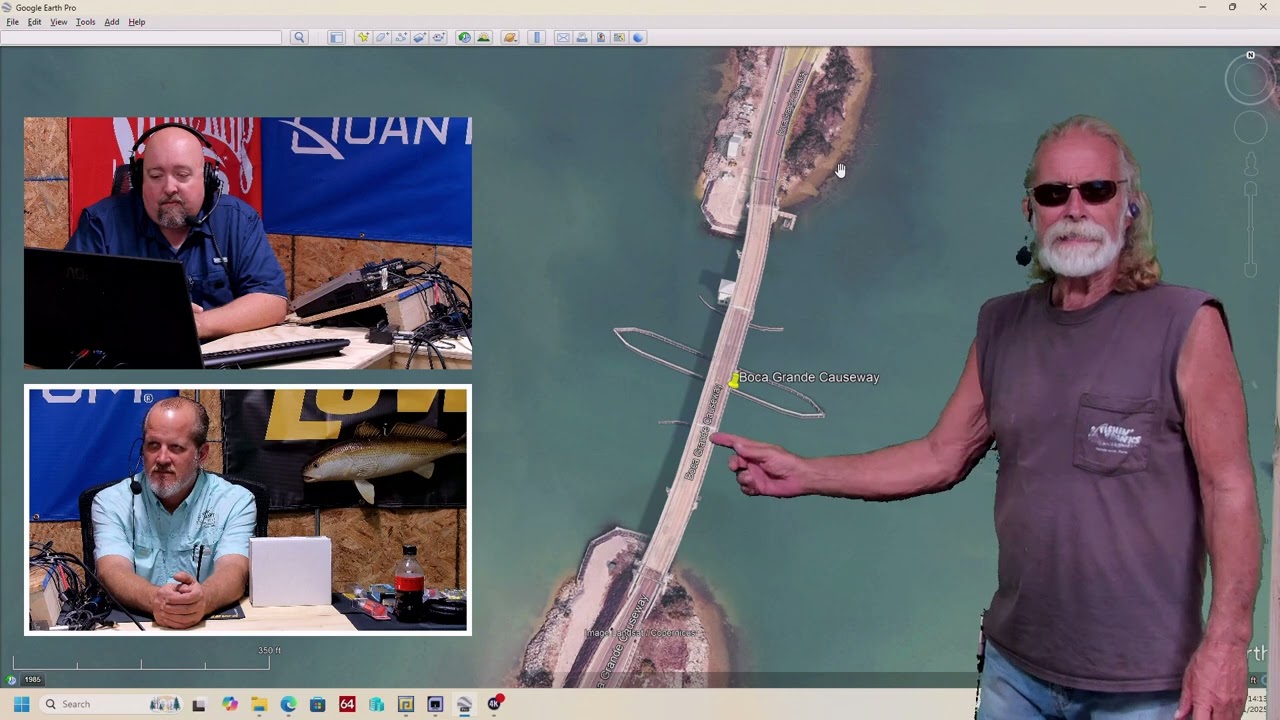
Task: Click the taskbar Search box
Action: 112,704
